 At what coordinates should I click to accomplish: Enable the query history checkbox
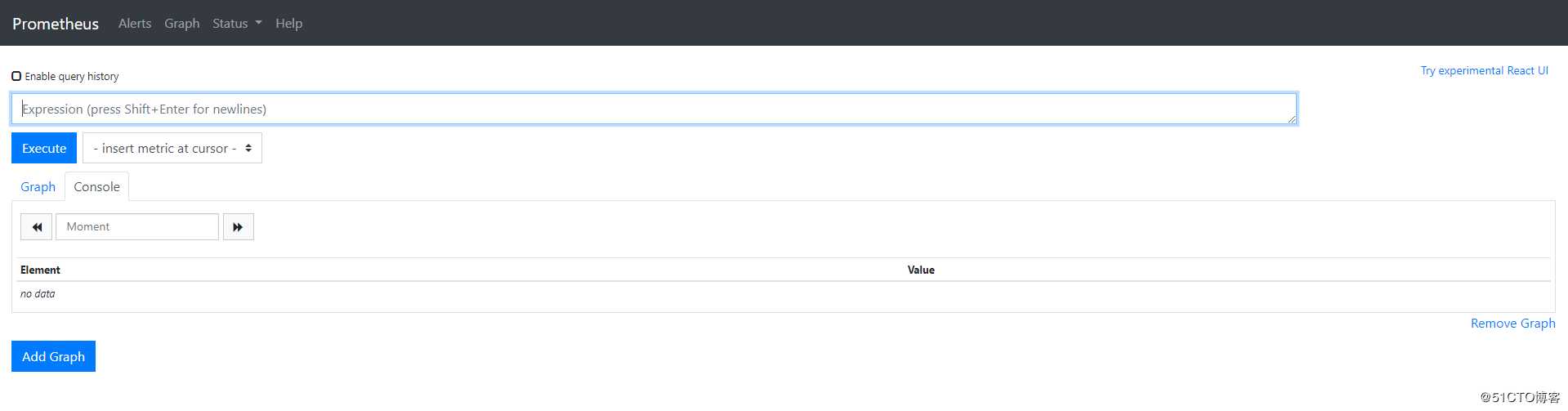[x=16, y=76]
